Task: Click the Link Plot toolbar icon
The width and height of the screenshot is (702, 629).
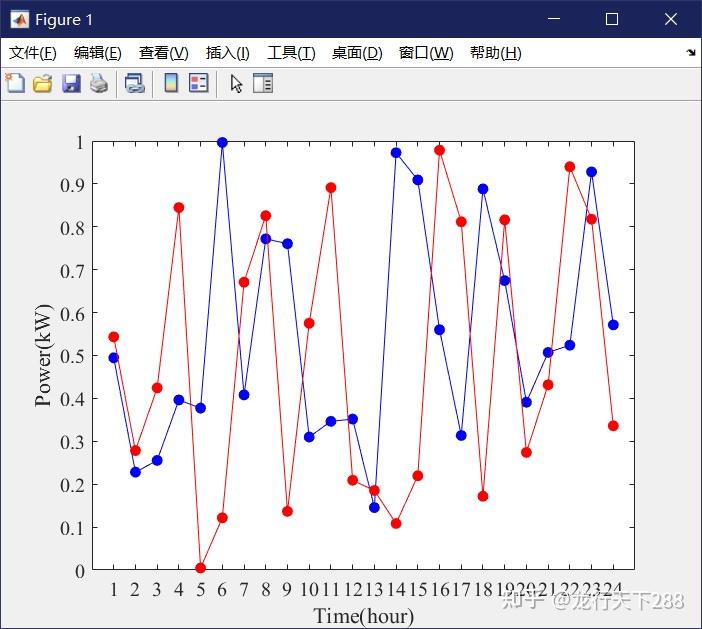Action: [x=135, y=84]
